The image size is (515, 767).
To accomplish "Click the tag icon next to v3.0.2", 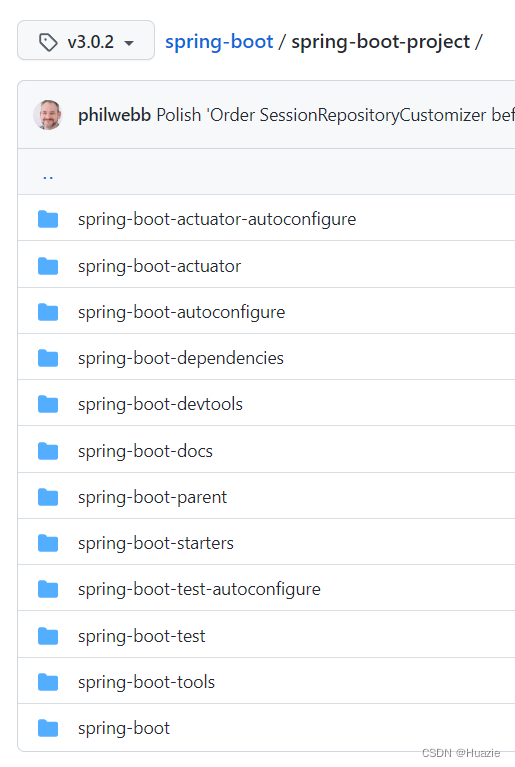I will (x=48, y=42).
